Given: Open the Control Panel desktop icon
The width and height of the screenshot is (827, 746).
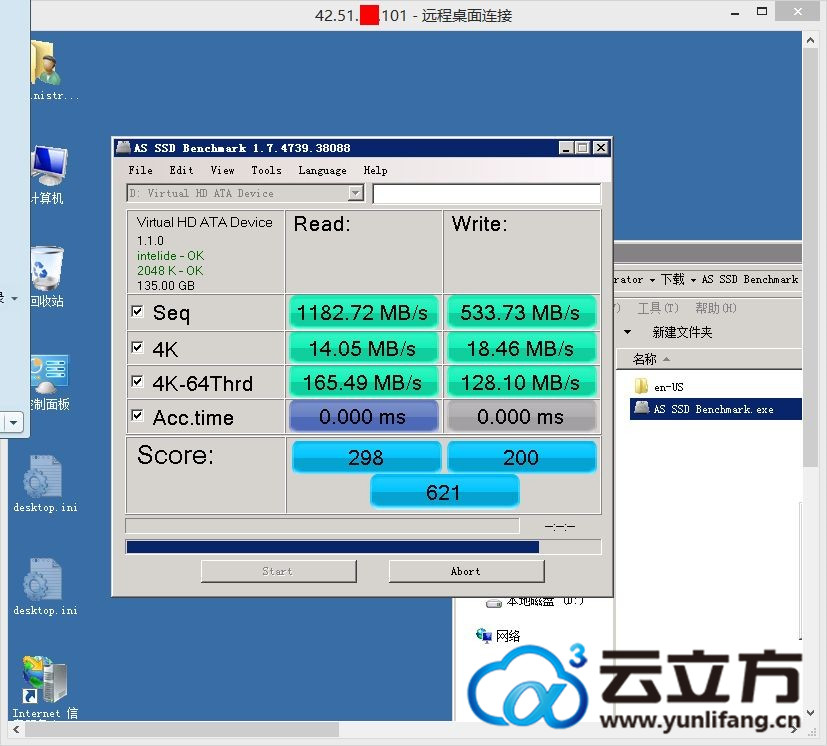Looking at the screenshot, I should [49, 375].
